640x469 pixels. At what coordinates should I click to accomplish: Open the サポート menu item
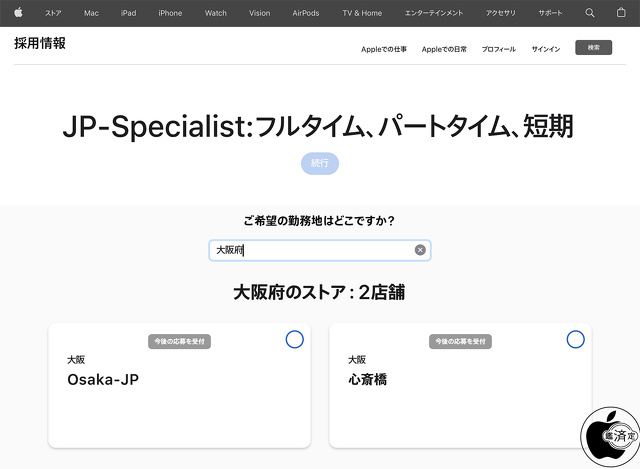(x=550, y=13)
